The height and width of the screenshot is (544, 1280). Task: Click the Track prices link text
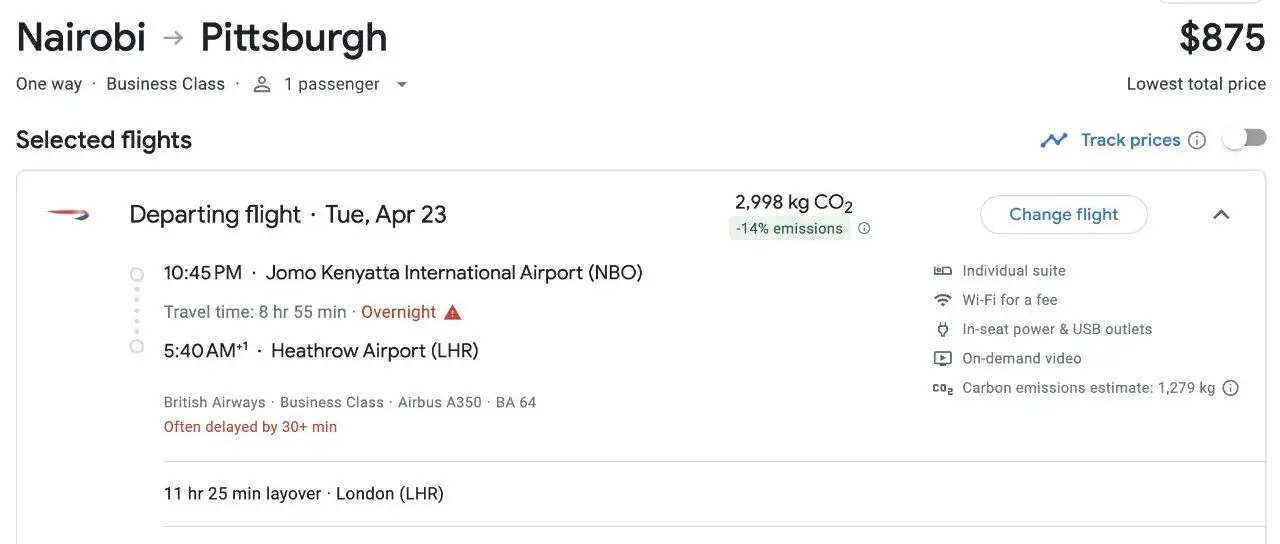[1130, 140]
